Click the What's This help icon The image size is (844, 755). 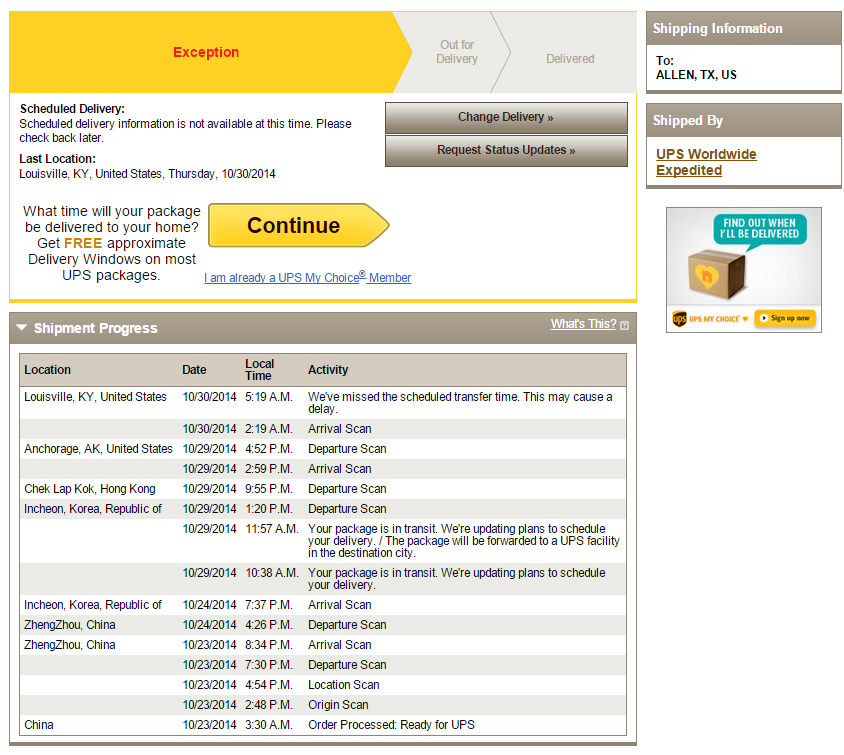coord(624,325)
